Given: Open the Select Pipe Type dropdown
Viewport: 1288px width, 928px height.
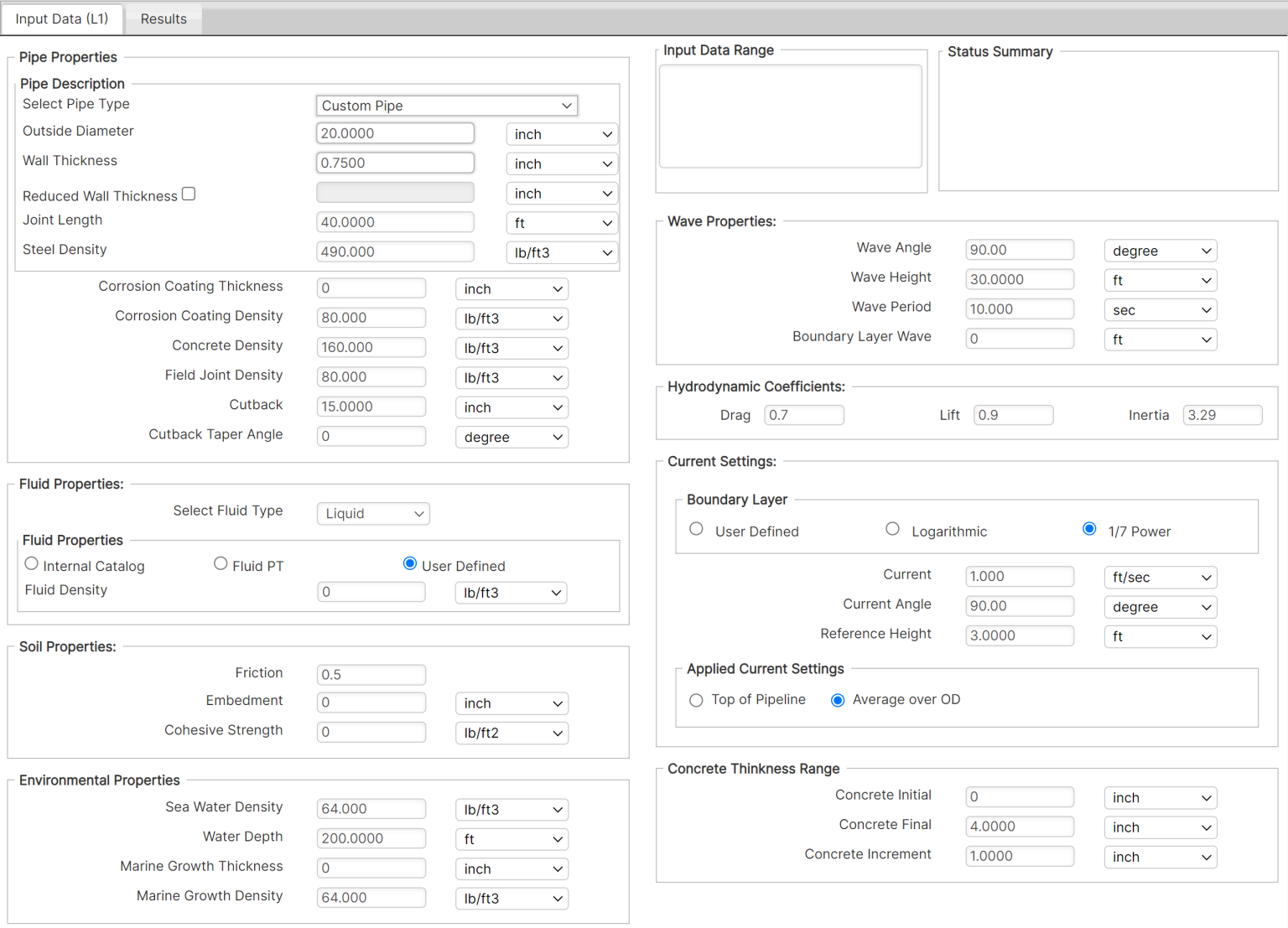Looking at the screenshot, I should coord(446,105).
